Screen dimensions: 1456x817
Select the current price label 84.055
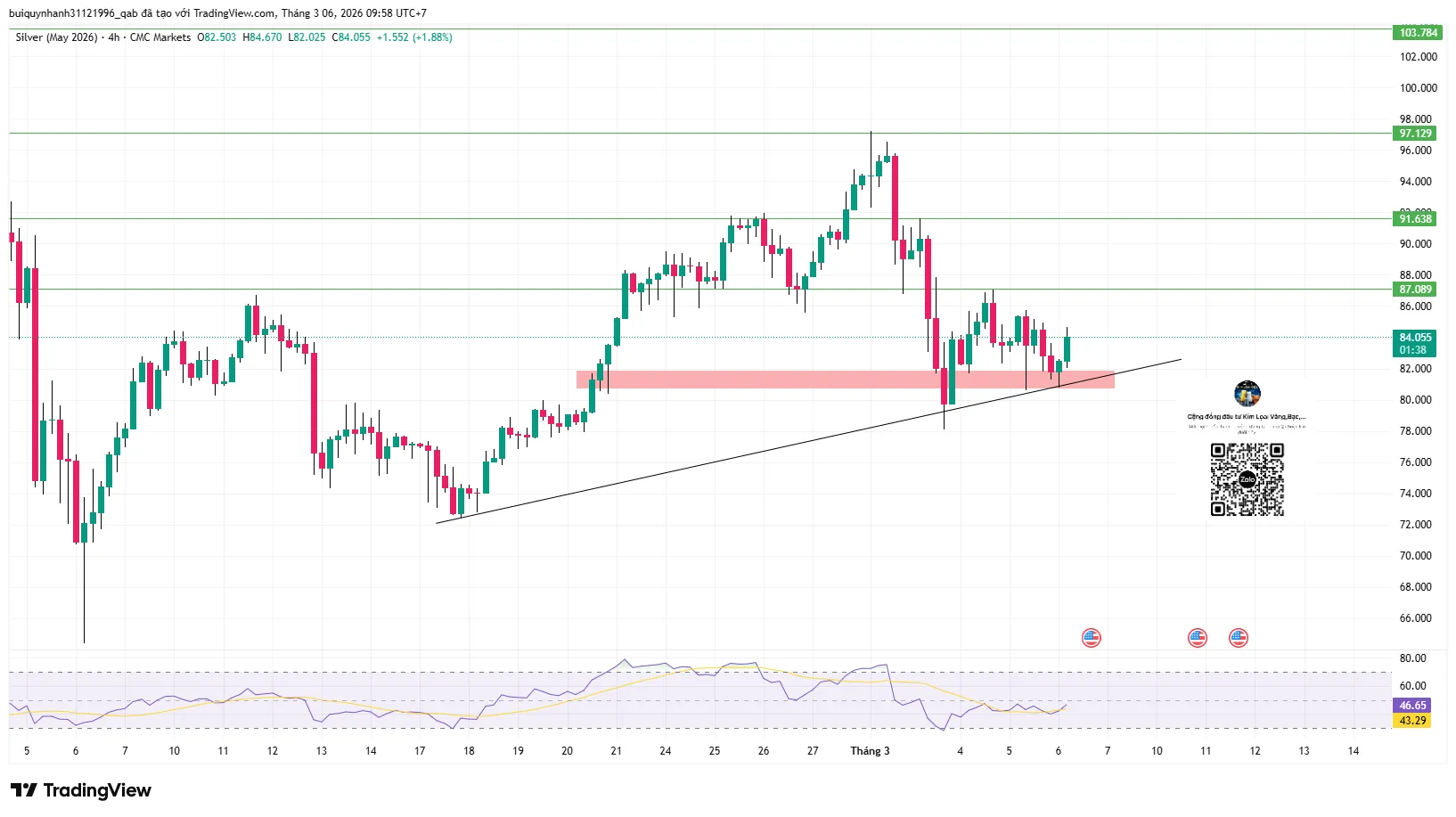[1415, 338]
